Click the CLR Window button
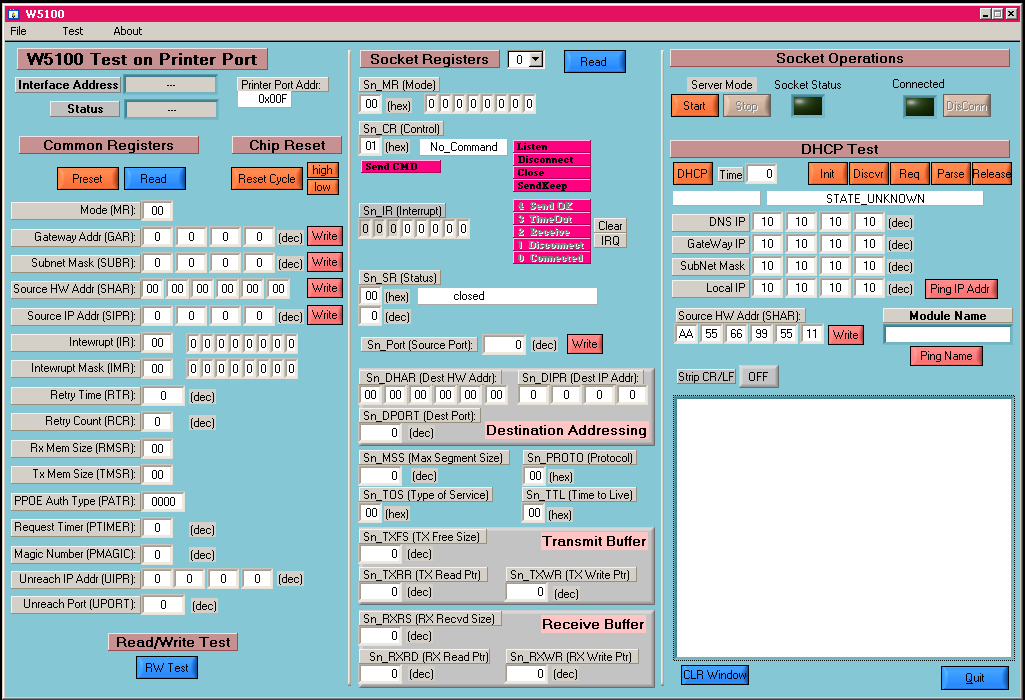This screenshot has width=1025, height=700. (x=715, y=675)
